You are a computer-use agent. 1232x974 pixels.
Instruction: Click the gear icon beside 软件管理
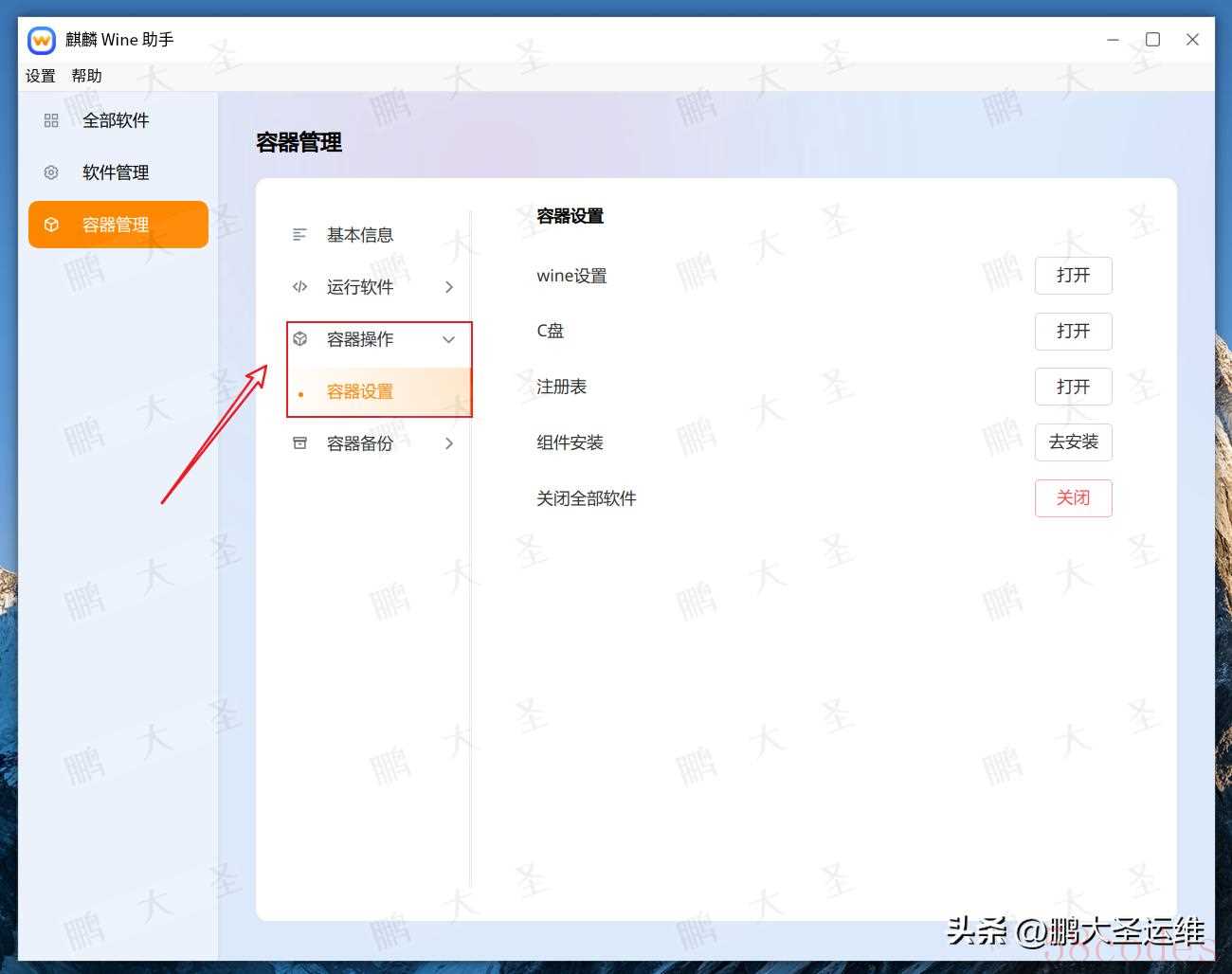(51, 172)
